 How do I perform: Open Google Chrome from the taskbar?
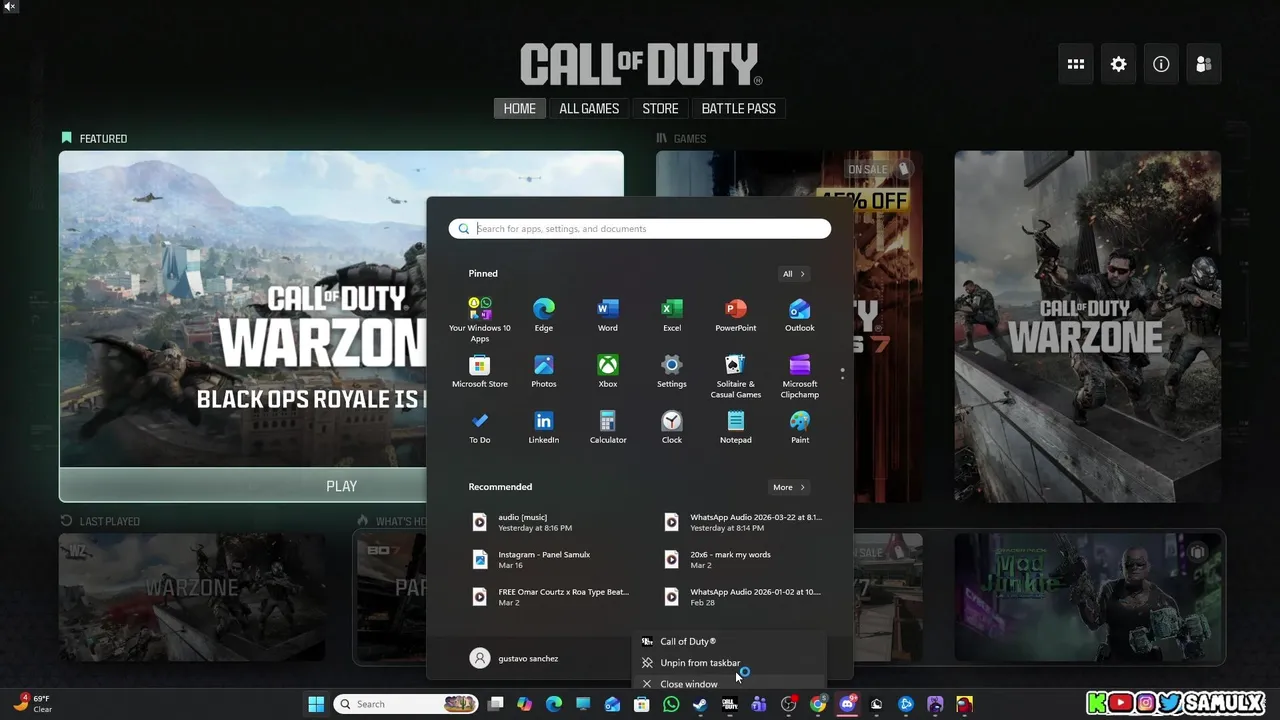click(818, 704)
